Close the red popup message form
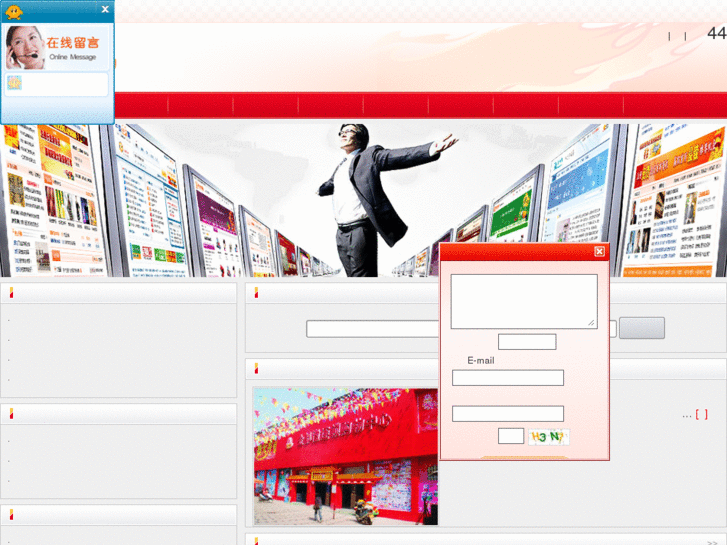 (599, 251)
